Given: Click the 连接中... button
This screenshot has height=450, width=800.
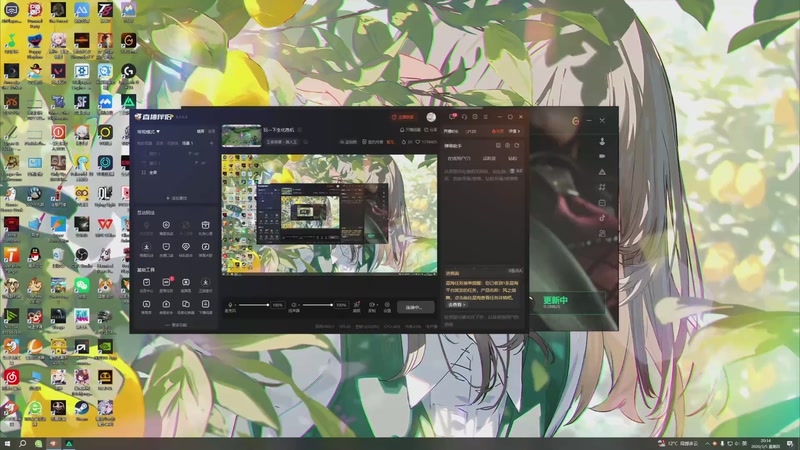Looking at the screenshot, I should click(x=414, y=307).
